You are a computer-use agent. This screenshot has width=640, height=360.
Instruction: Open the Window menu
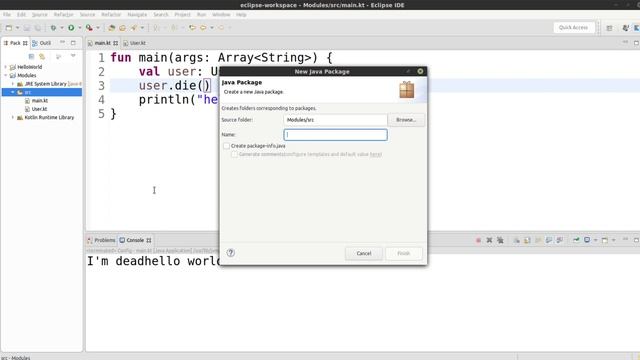click(x=221, y=15)
